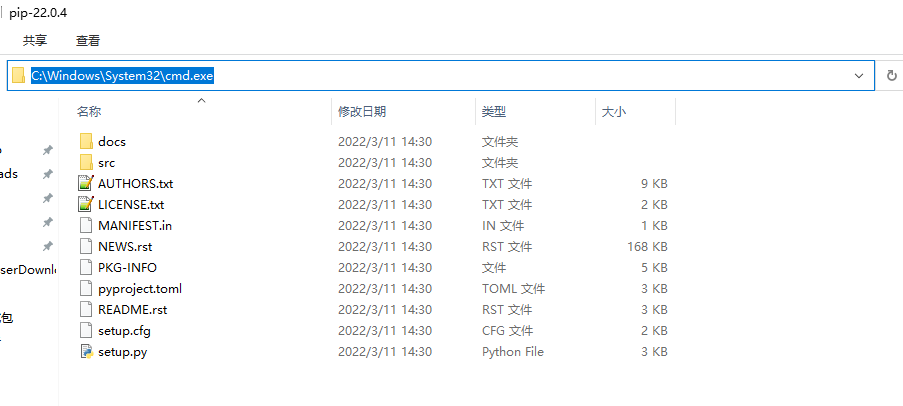Select the PKG-INFO file name
The image size is (903, 406).
pyautogui.click(x=127, y=268)
